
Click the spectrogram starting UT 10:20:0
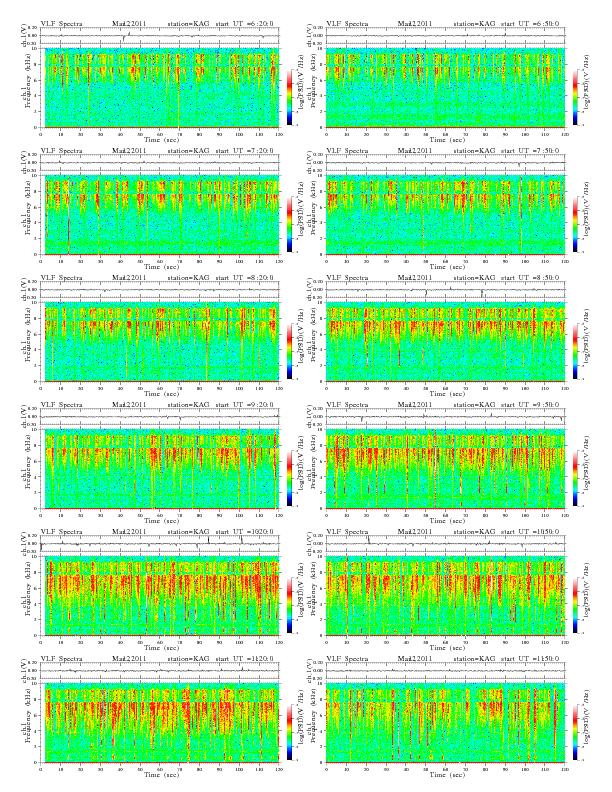click(160, 596)
